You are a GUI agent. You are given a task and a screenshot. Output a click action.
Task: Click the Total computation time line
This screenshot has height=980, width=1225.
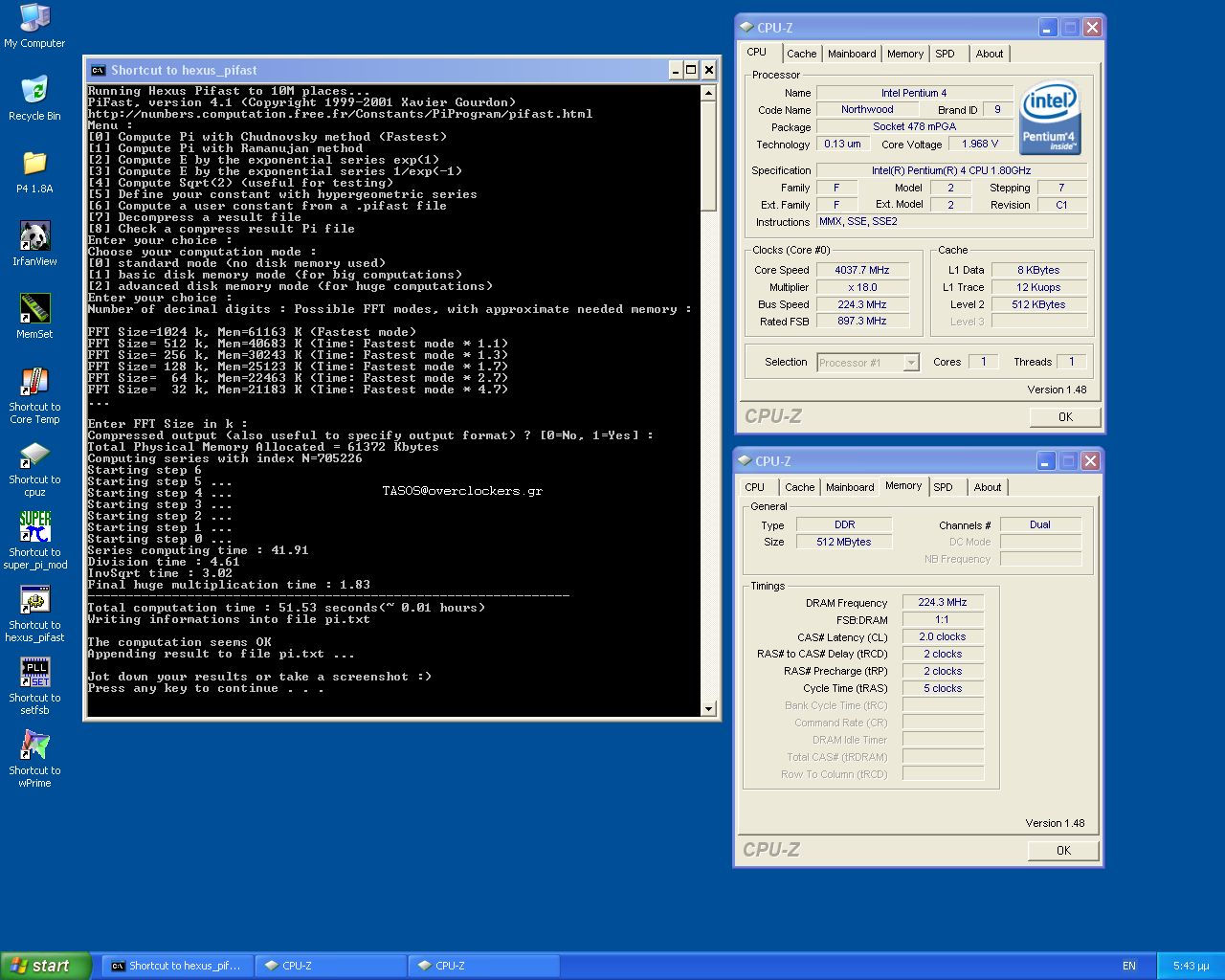pos(286,608)
